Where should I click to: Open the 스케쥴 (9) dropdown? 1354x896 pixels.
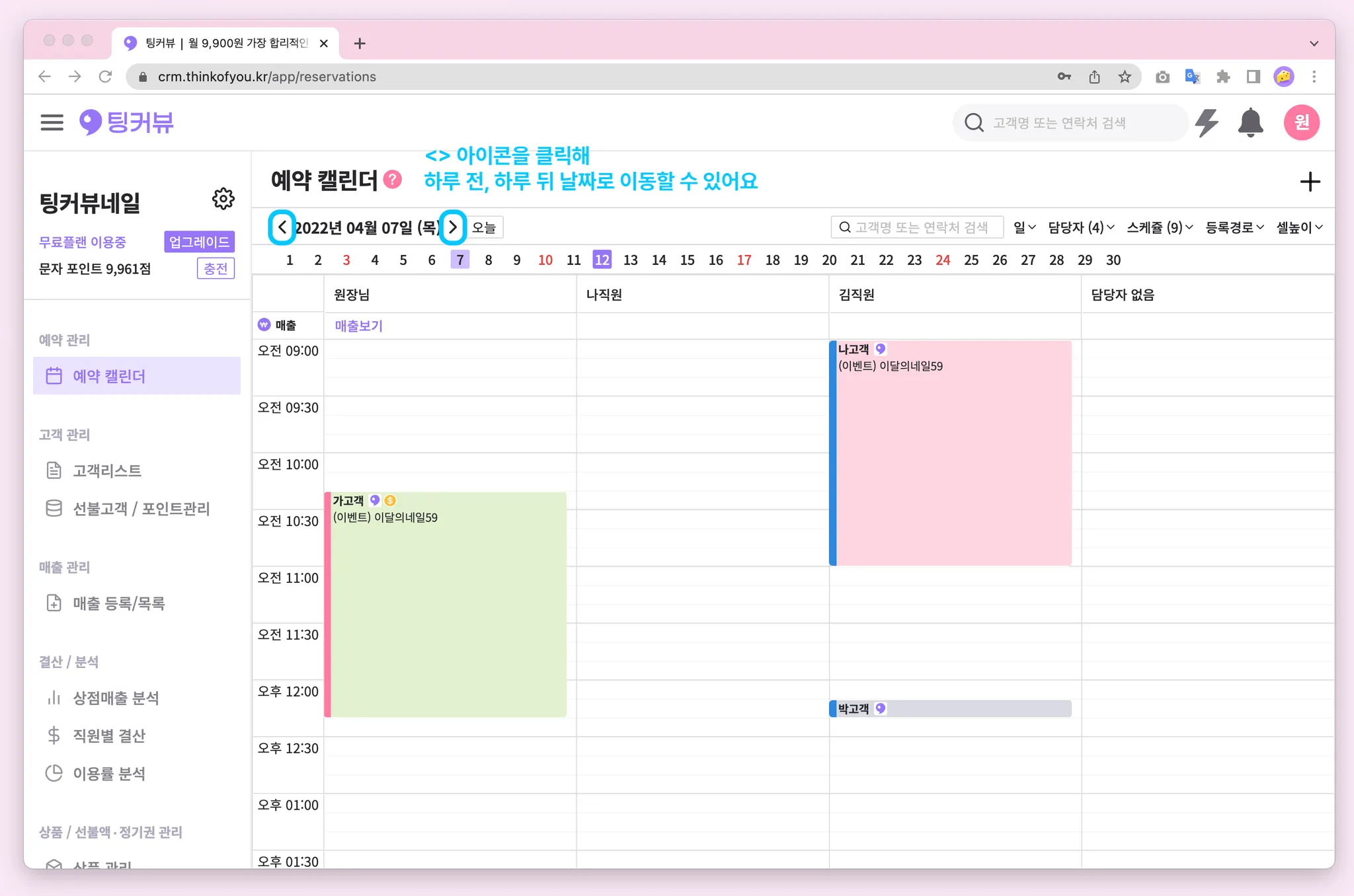coord(1160,227)
